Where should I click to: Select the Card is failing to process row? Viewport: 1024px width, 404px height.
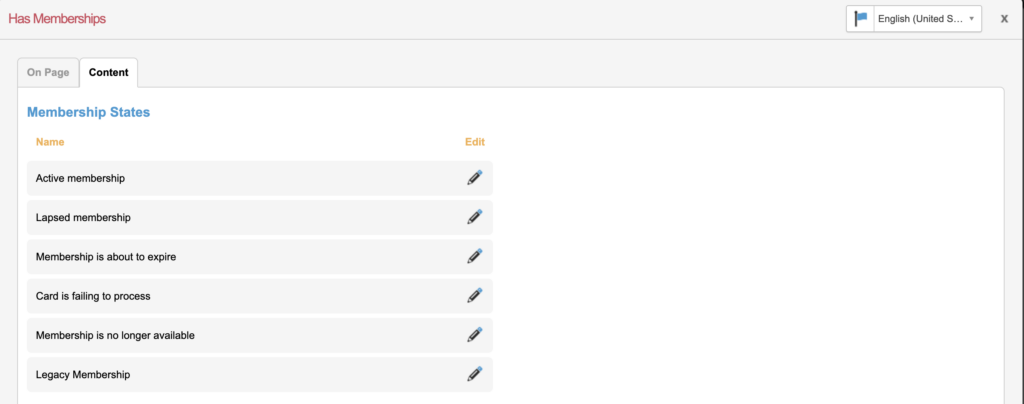(x=93, y=296)
